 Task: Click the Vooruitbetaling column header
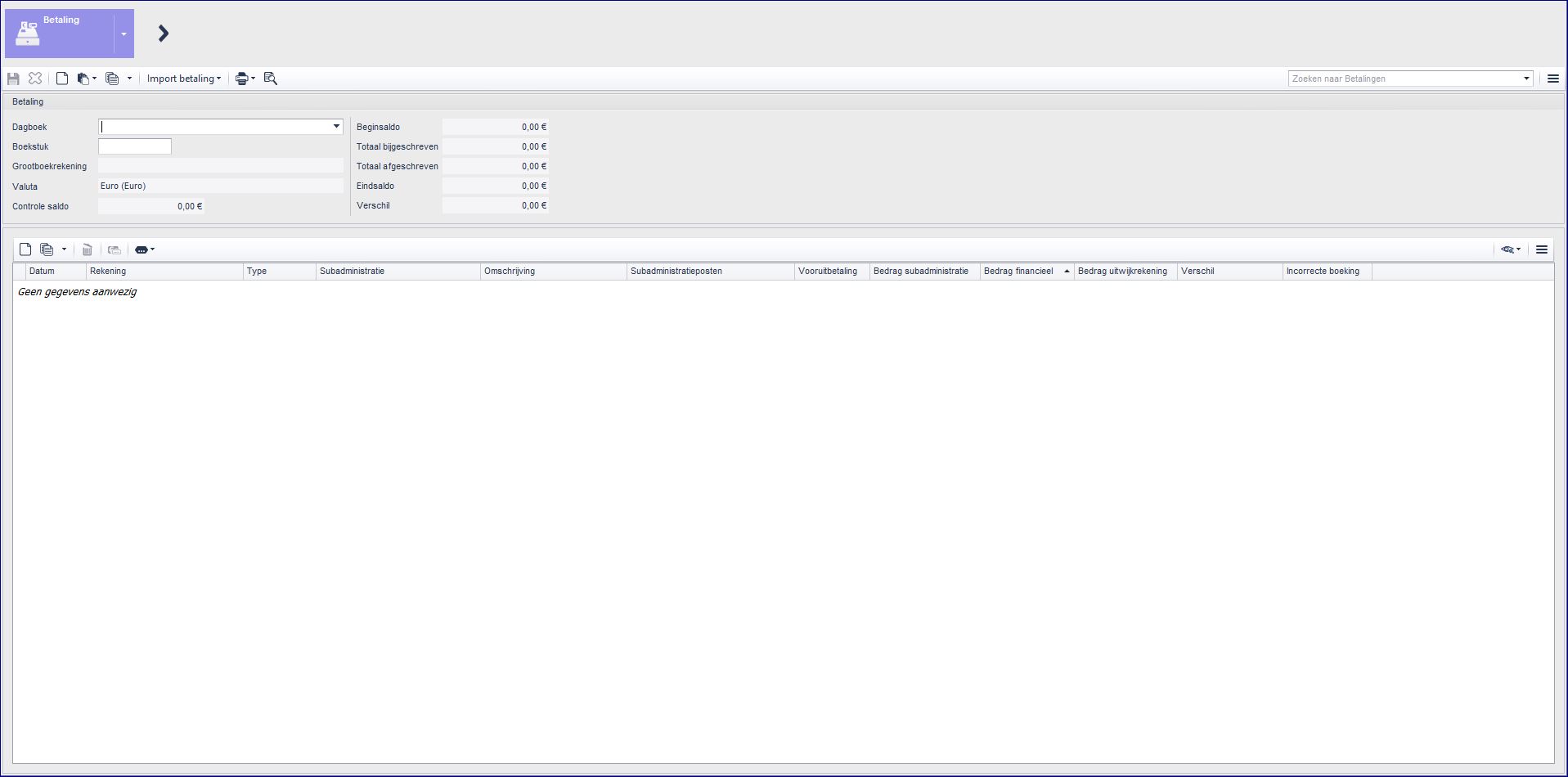832,272
